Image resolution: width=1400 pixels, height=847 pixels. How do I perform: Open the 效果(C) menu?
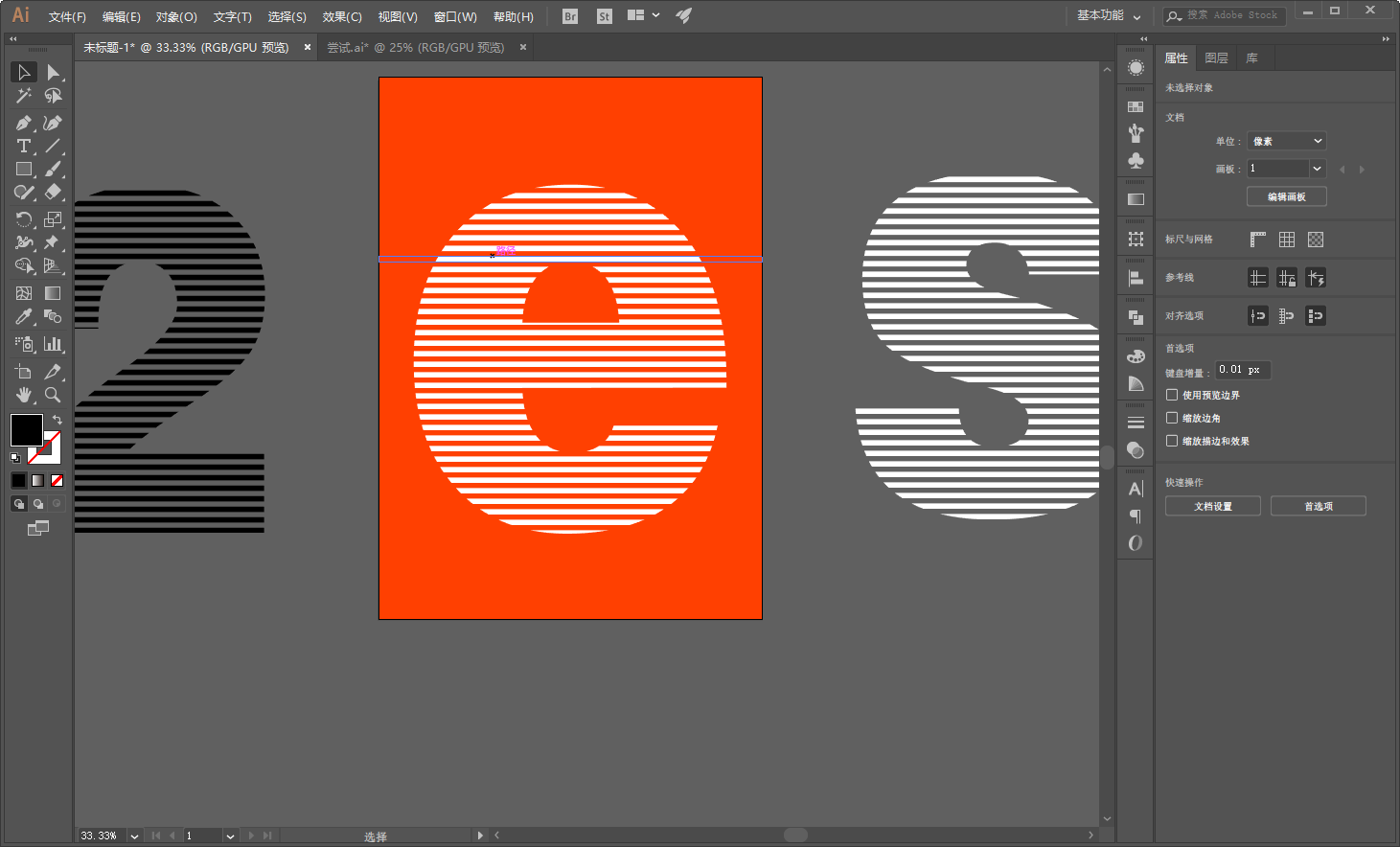[x=342, y=17]
